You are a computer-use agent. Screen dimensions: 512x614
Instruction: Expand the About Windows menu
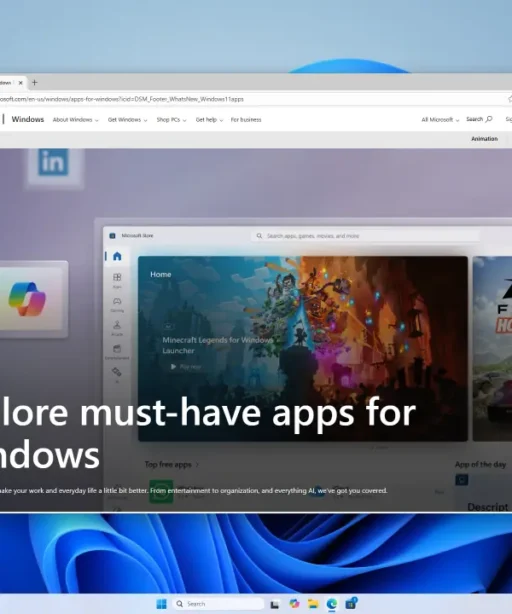click(76, 120)
